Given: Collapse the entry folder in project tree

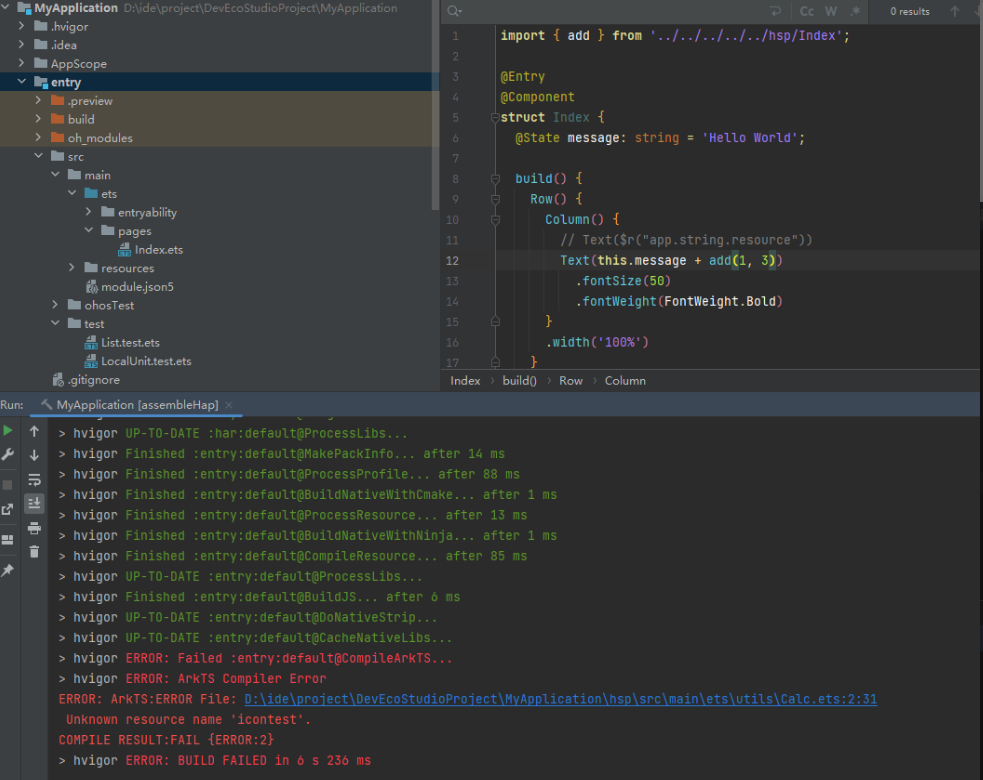Looking at the screenshot, I should point(22,82).
